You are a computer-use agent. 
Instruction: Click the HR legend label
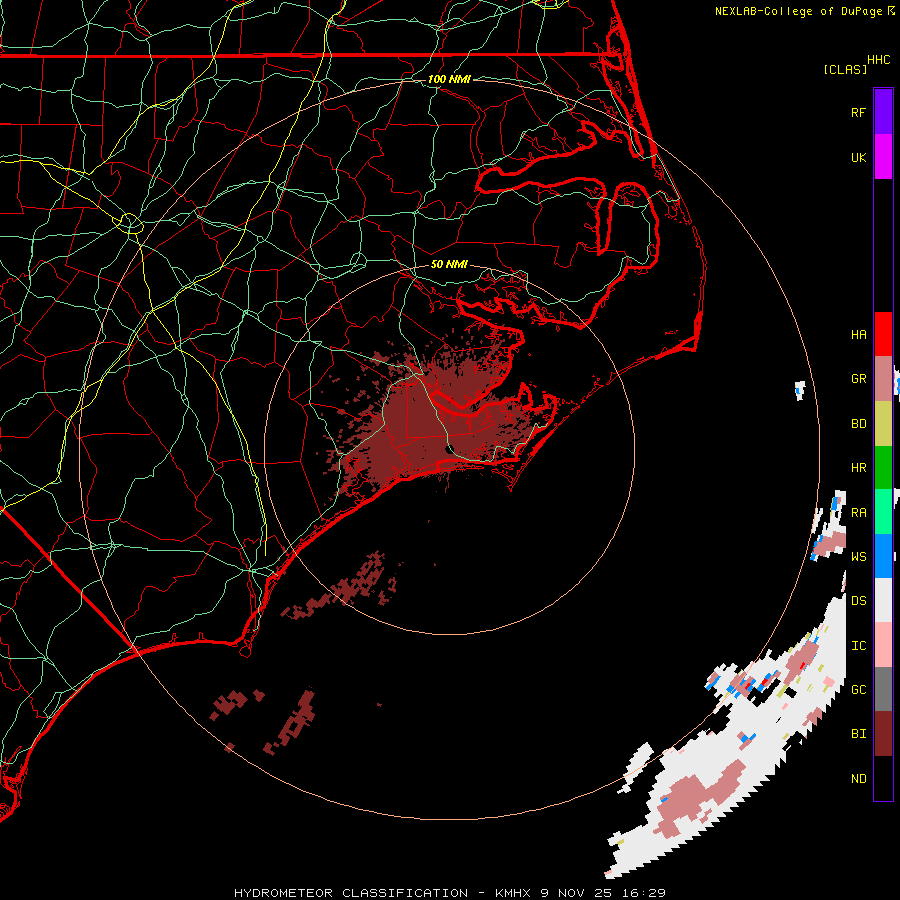[x=858, y=468]
